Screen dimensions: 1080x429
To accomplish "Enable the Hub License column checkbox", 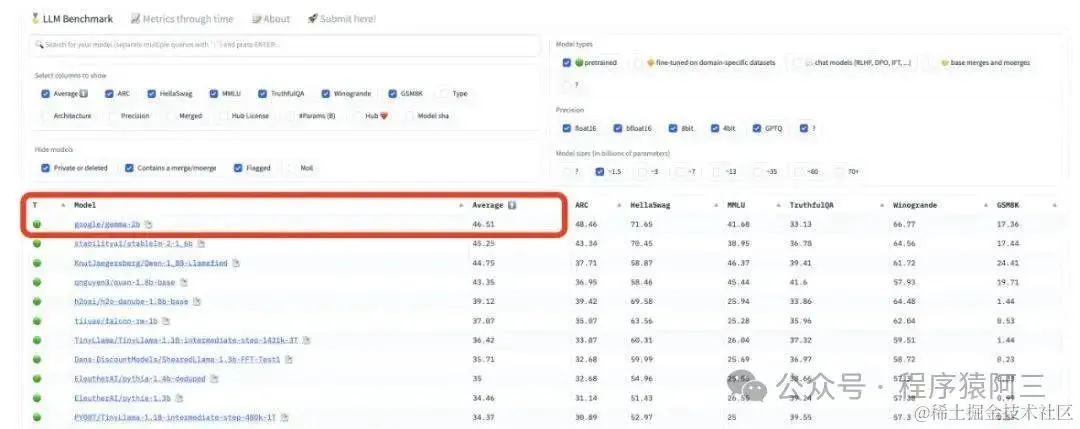I will click(x=223, y=116).
